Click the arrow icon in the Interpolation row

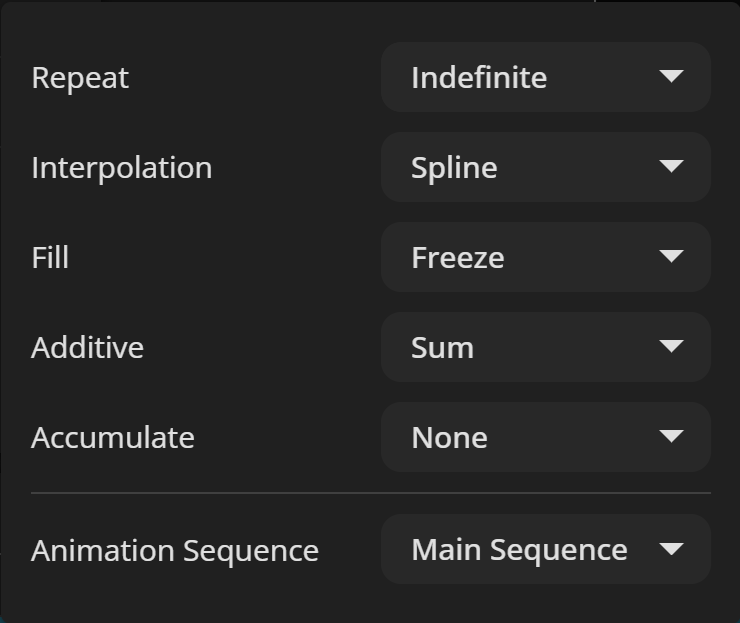(672, 167)
